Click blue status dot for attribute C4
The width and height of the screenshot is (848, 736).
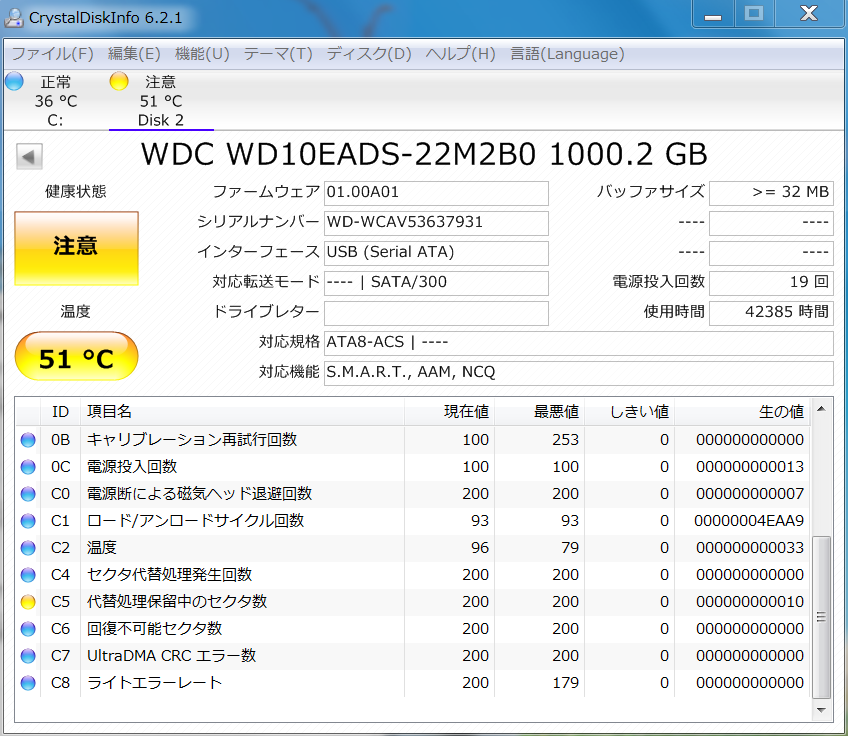(28, 575)
